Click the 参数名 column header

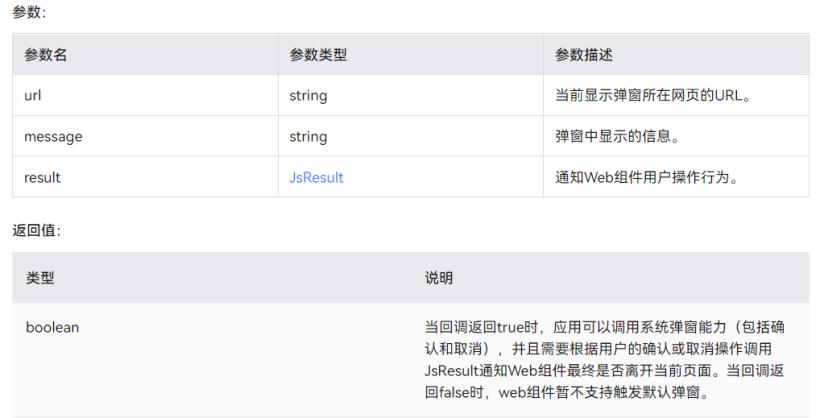click(46, 56)
